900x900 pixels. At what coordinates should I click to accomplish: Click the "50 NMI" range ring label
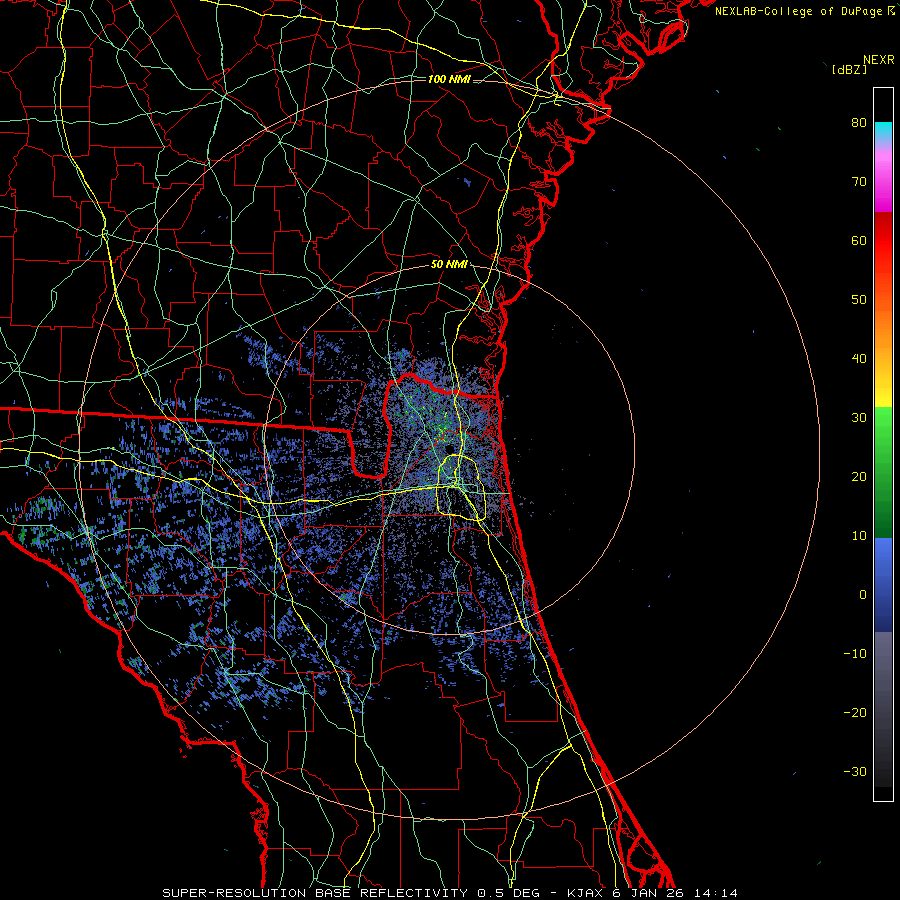(449, 265)
